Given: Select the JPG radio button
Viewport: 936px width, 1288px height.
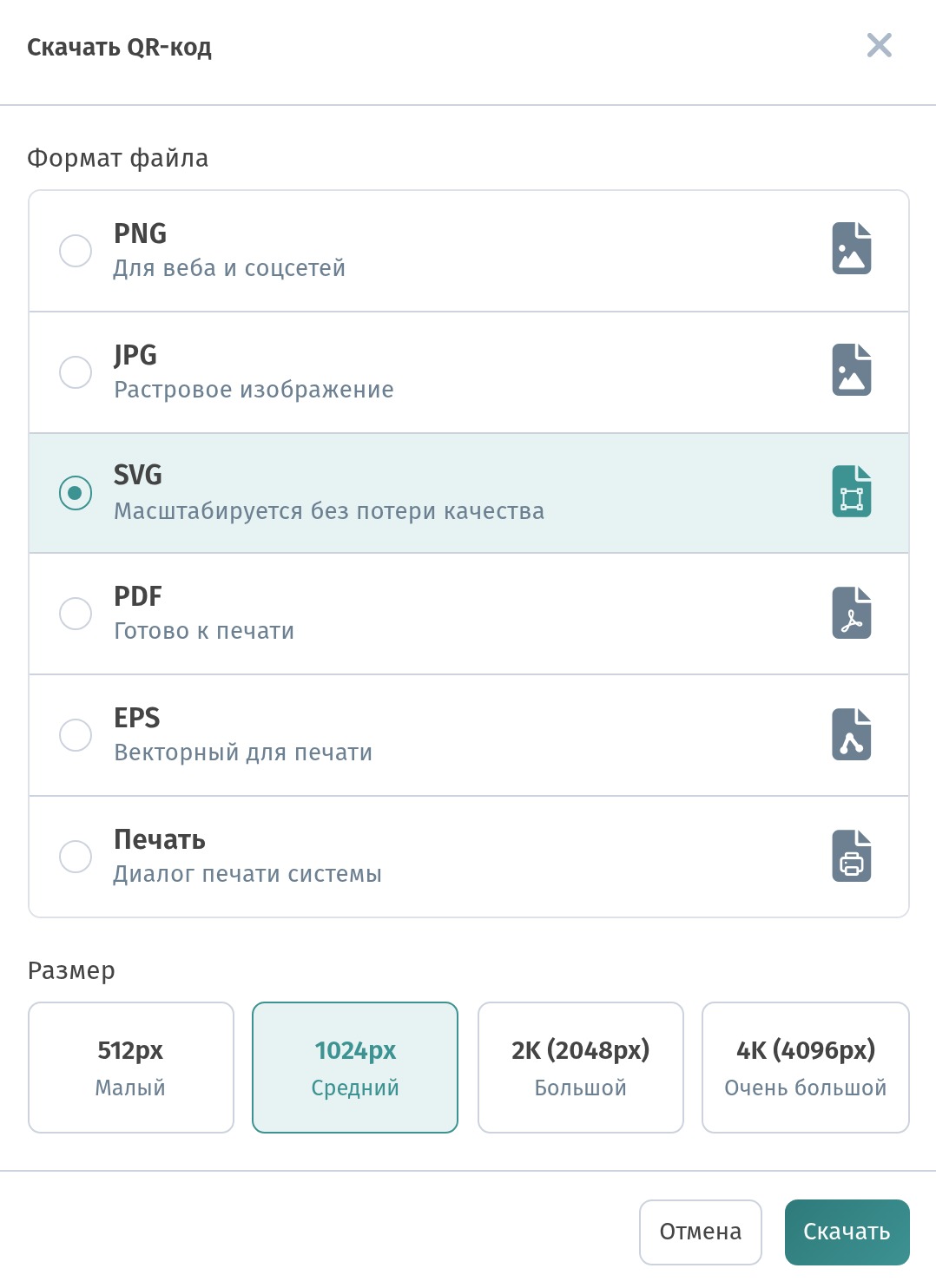Looking at the screenshot, I should pyautogui.click(x=76, y=372).
